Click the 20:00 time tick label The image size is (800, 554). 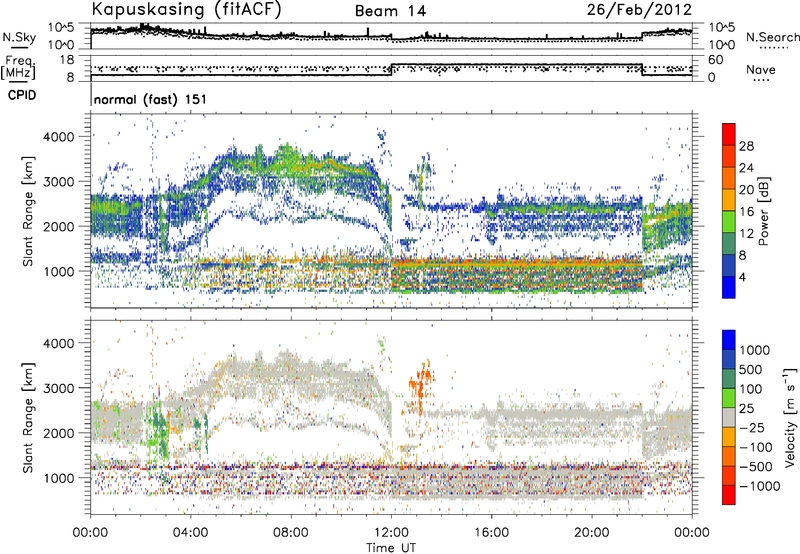[x=591, y=533]
